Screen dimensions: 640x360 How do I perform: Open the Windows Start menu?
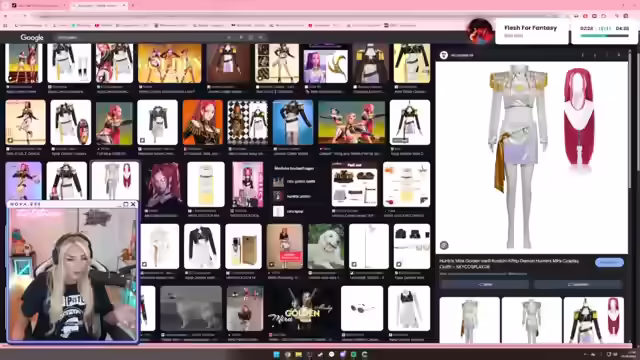(x=276, y=354)
